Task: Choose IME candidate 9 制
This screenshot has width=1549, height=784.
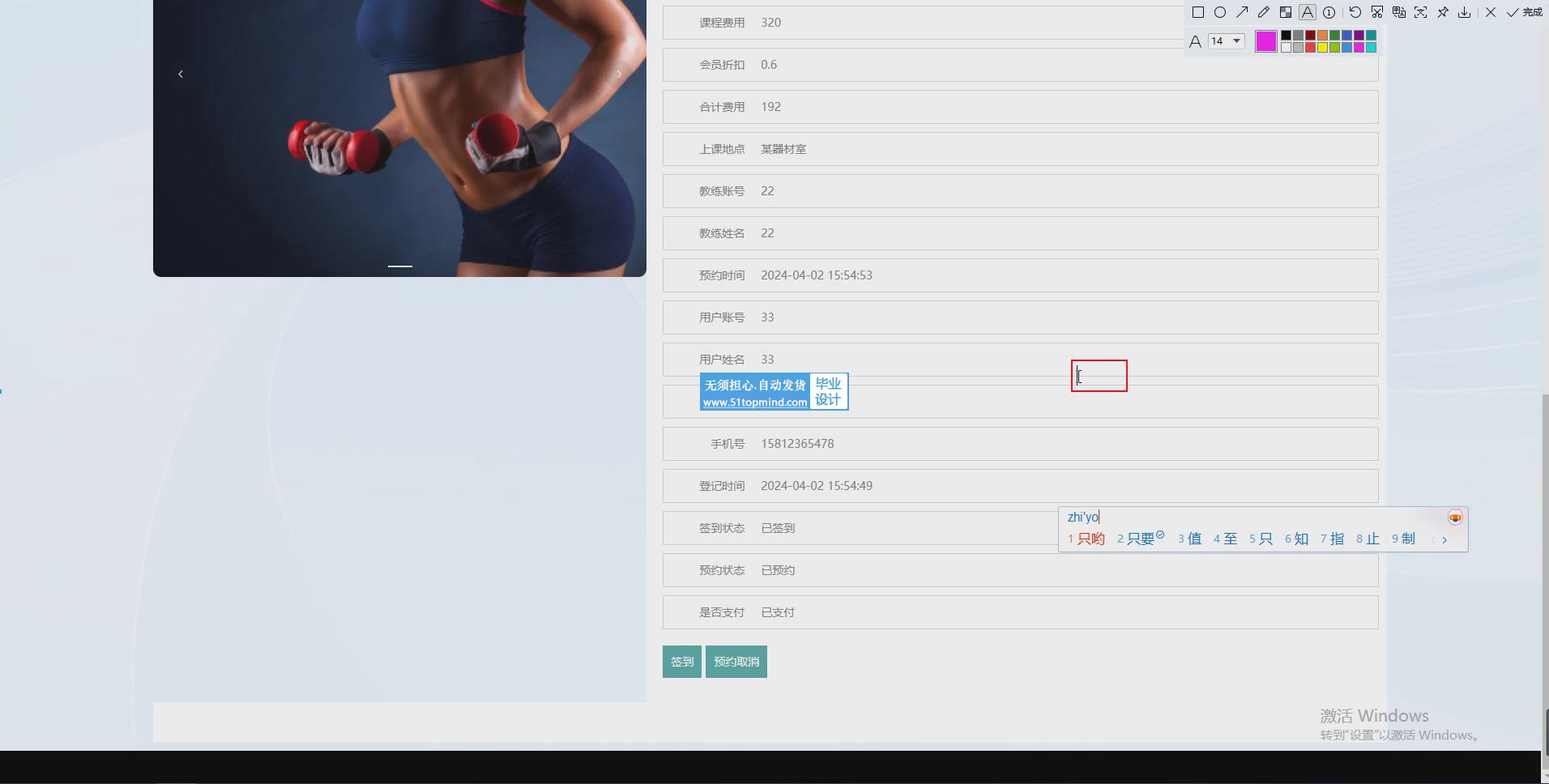Action: pyautogui.click(x=1403, y=539)
